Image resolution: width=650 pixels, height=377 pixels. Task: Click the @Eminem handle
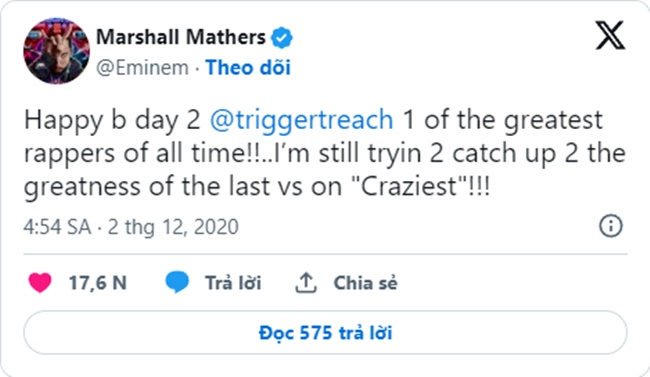coord(142,68)
